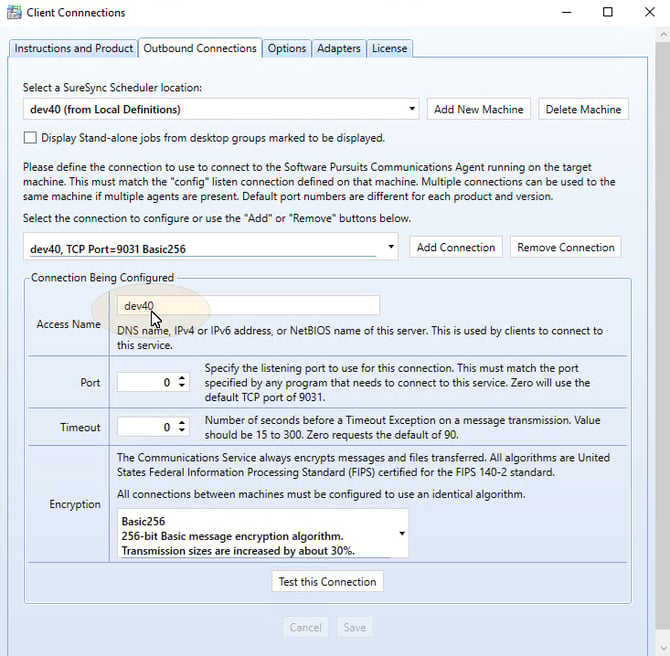Click into the Access Name input field
The height and width of the screenshot is (656, 670).
(x=248, y=306)
